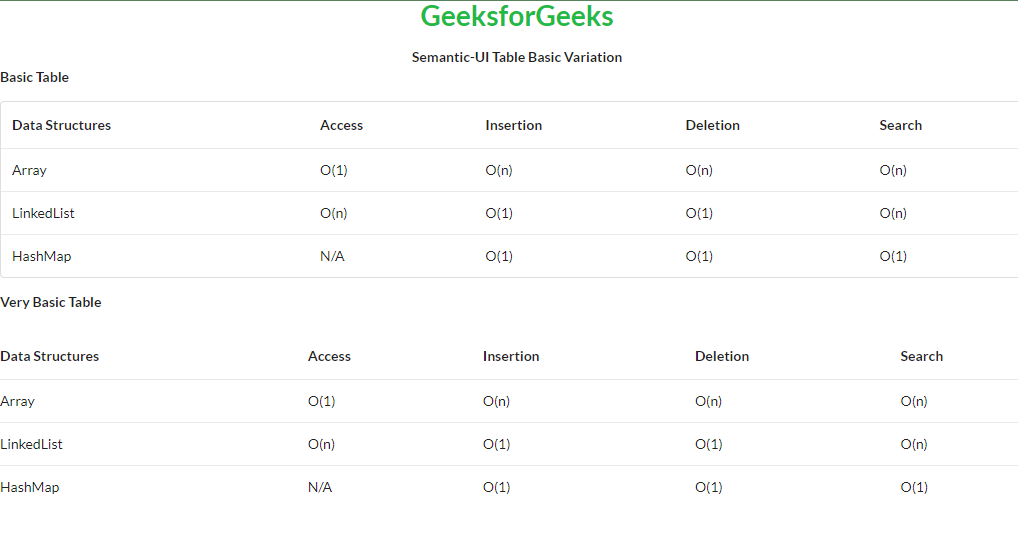Click the 'HashMap' cell in the bordered Basic Table
Image resolution: width=1018 pixels, height=539 pixels.
[42, 256]
